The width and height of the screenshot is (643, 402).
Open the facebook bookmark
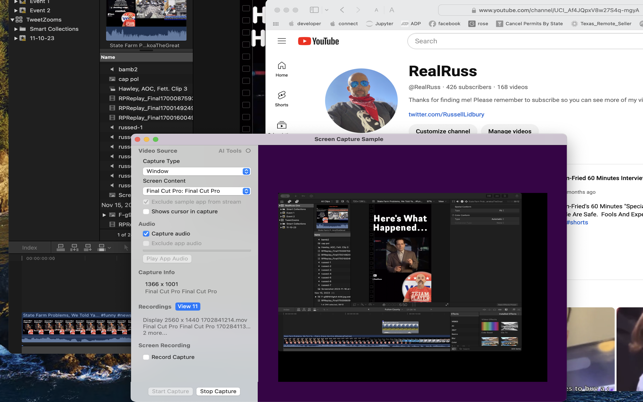445,24
